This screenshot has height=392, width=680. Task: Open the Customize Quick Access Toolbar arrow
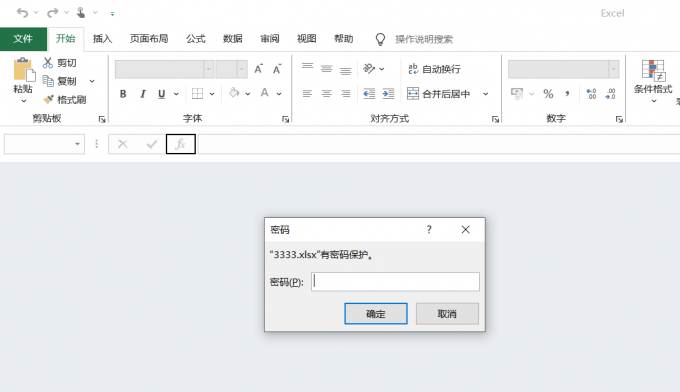pos(112,14)
